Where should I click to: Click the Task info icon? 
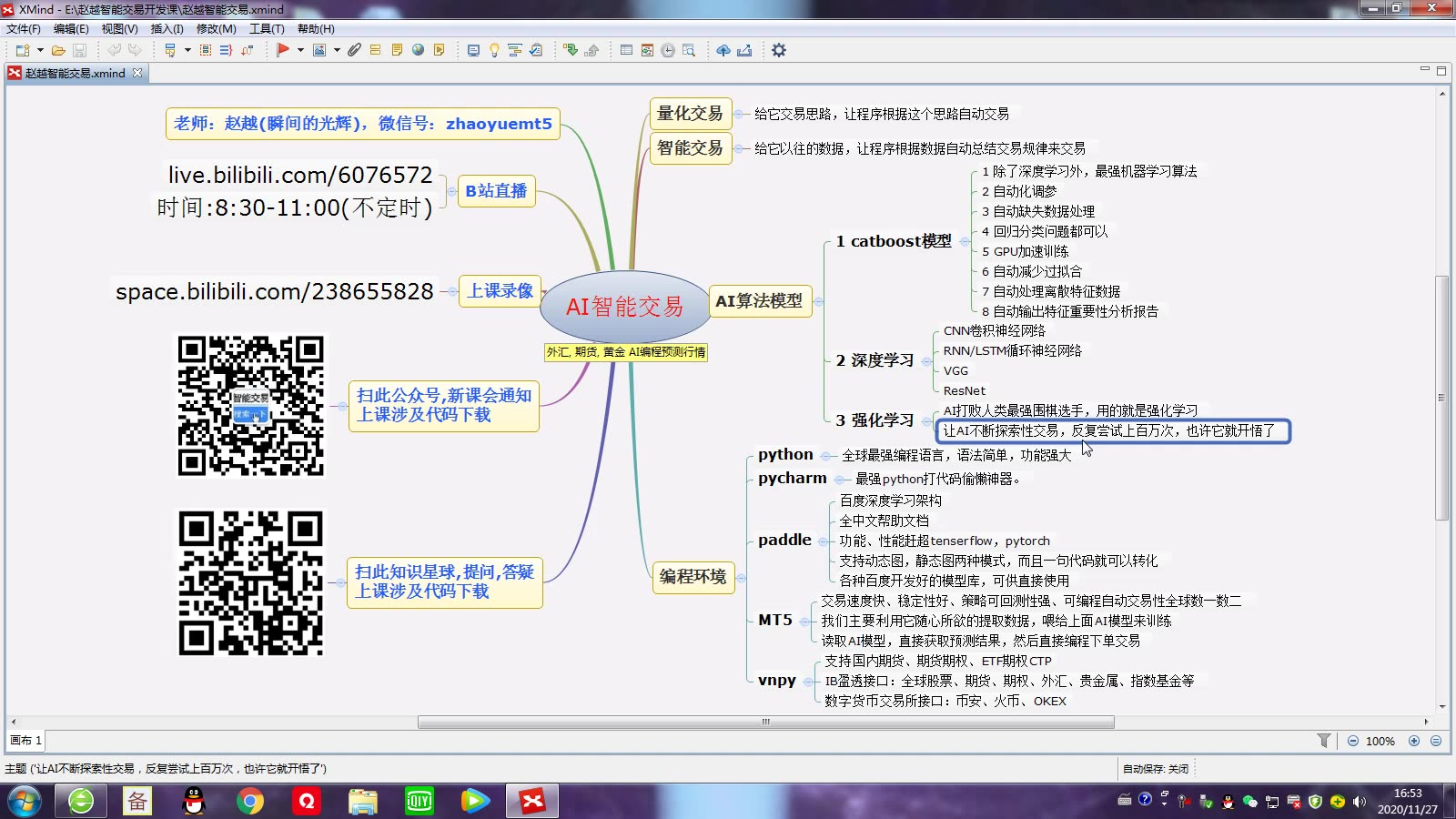[x=536, y=50]
